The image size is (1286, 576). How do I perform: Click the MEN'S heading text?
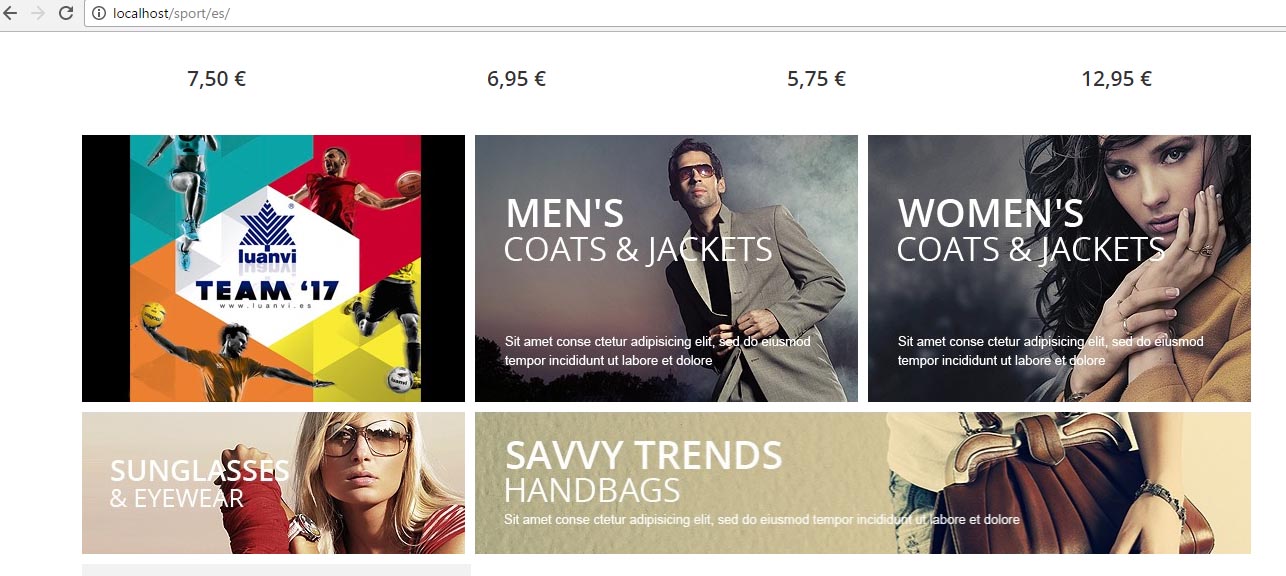coord(564,214)
